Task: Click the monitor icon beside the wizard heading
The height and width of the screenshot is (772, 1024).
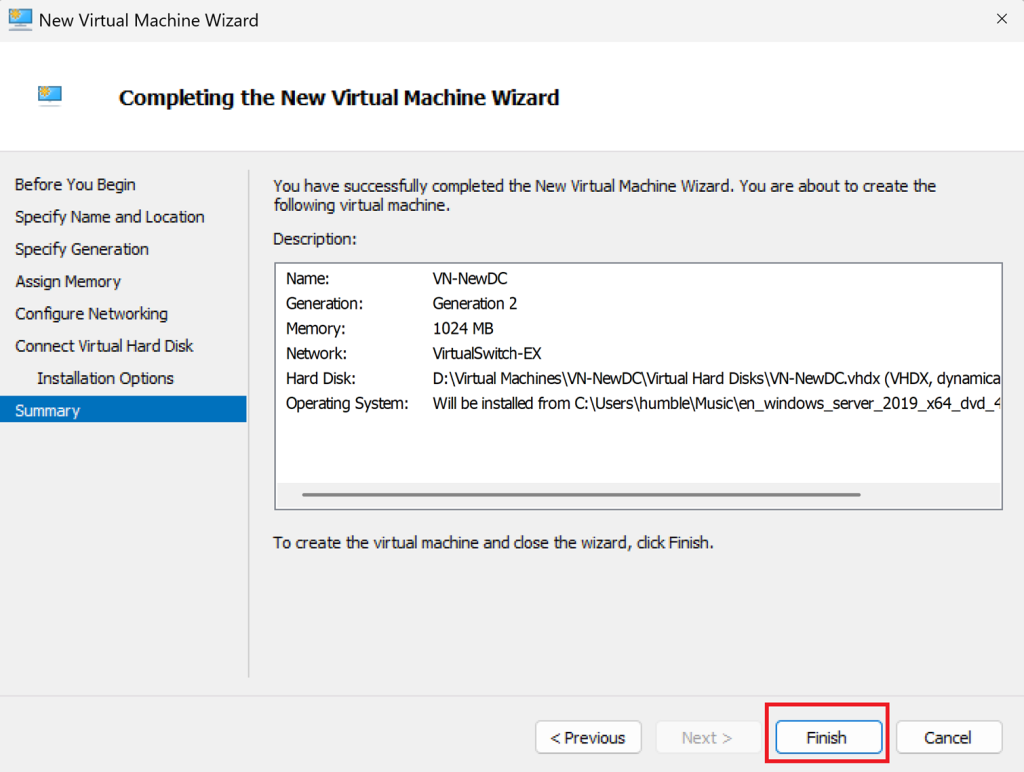Action: (50, 96)
